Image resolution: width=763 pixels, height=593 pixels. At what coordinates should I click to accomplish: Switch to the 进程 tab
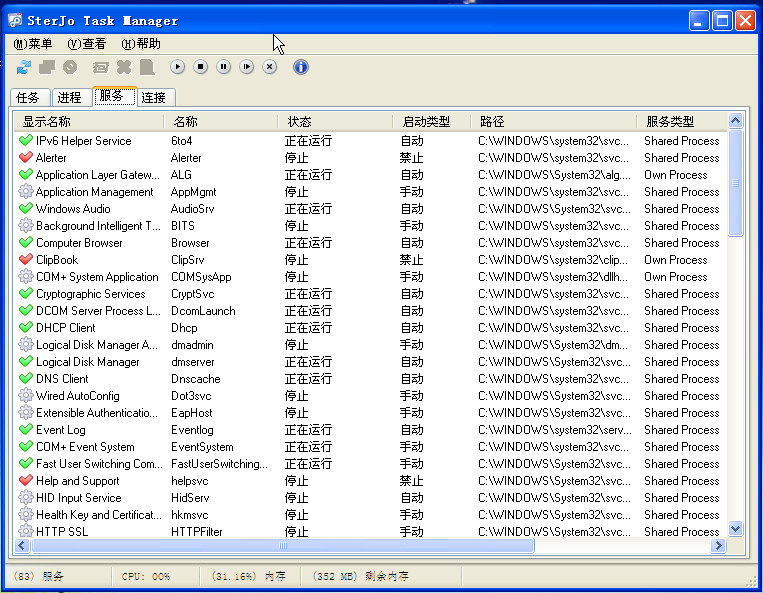(71, 97)
